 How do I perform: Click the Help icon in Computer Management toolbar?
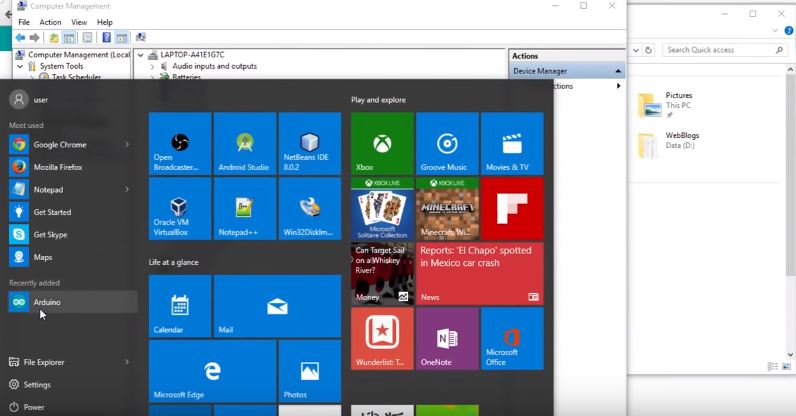[107, 38]
